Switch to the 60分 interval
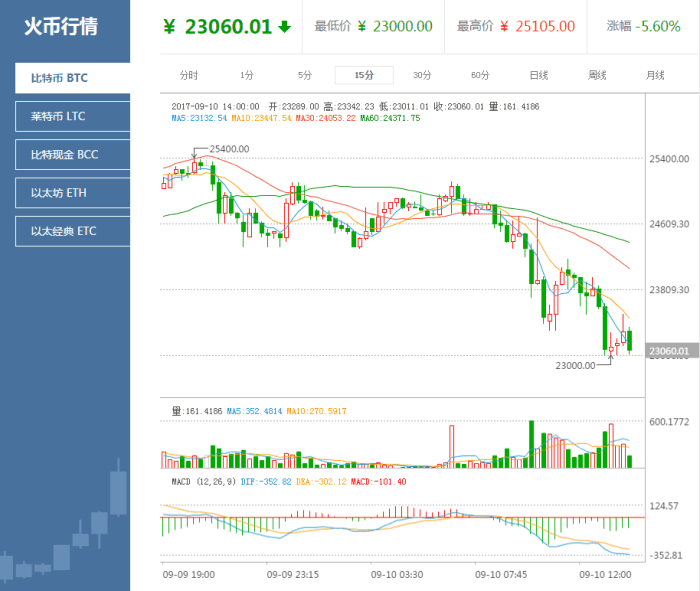The image size is (700, 591). pyautogui.click(x=480, y=75)
